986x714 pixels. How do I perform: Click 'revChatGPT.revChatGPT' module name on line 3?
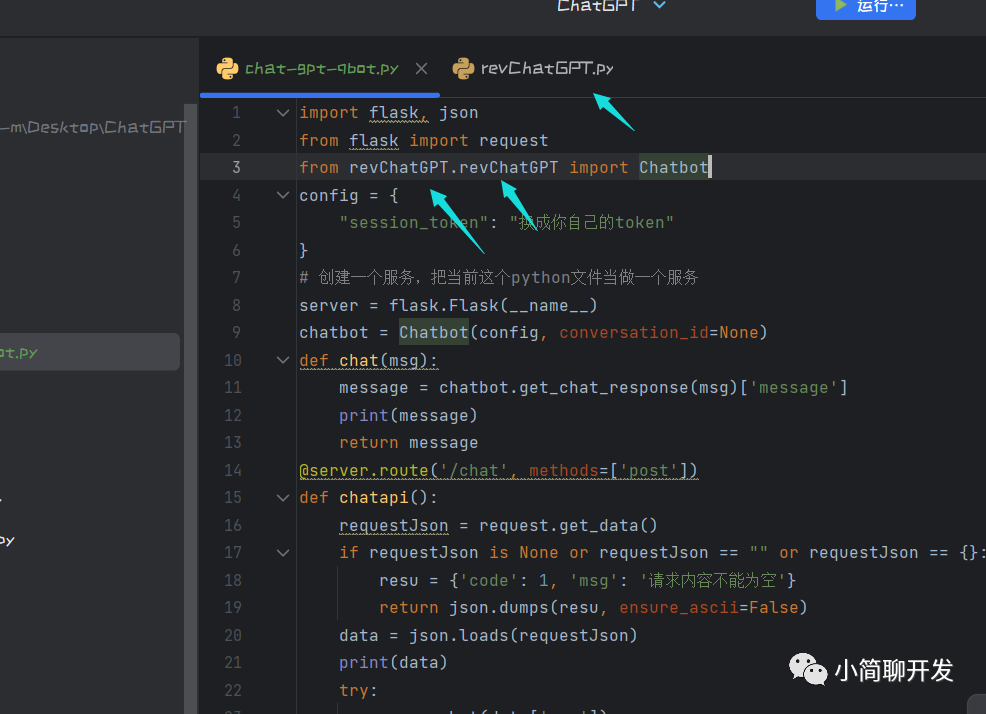point(453,167)
